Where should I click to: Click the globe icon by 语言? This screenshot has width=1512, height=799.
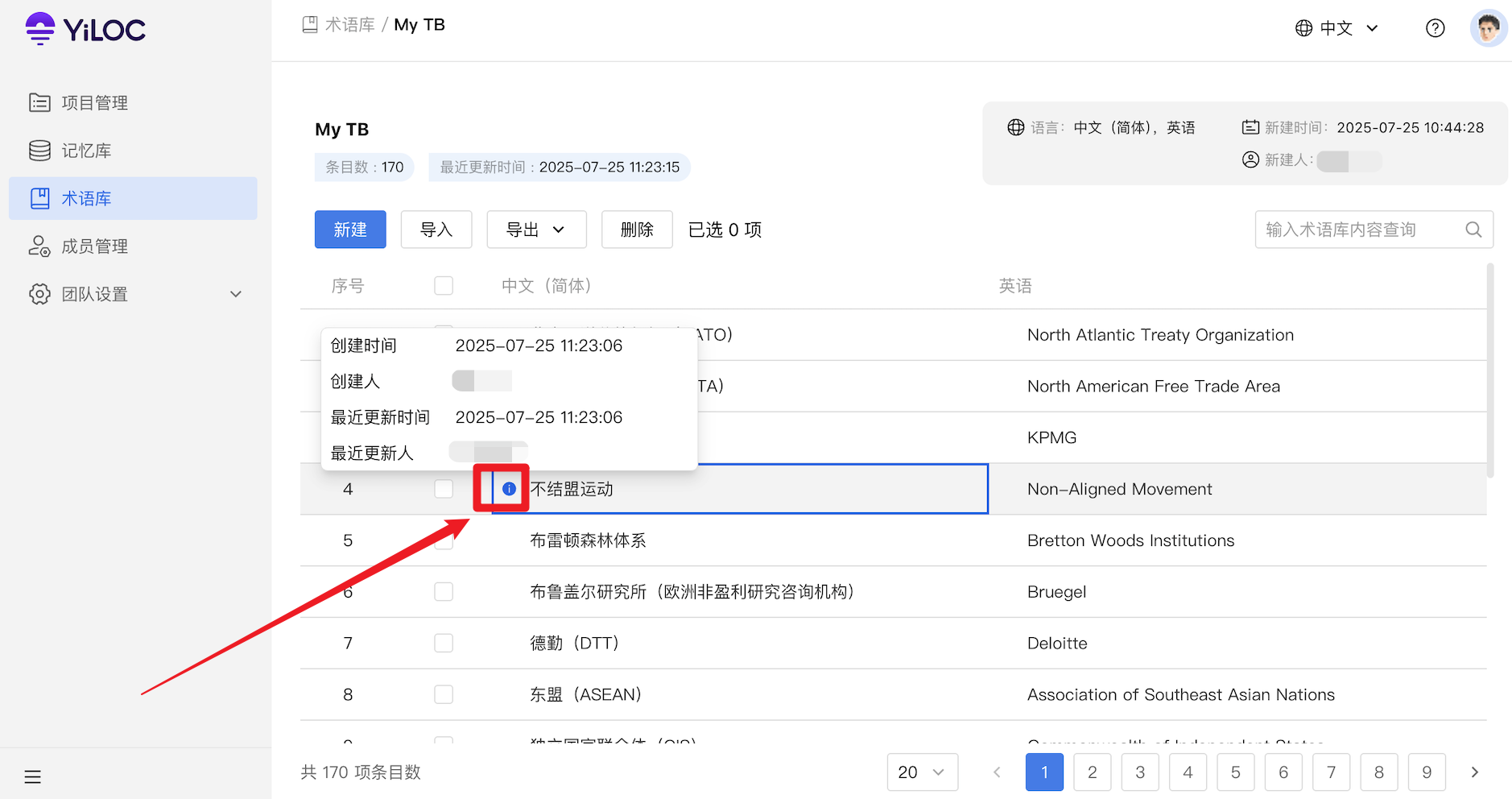click(x=1016, y=127)
